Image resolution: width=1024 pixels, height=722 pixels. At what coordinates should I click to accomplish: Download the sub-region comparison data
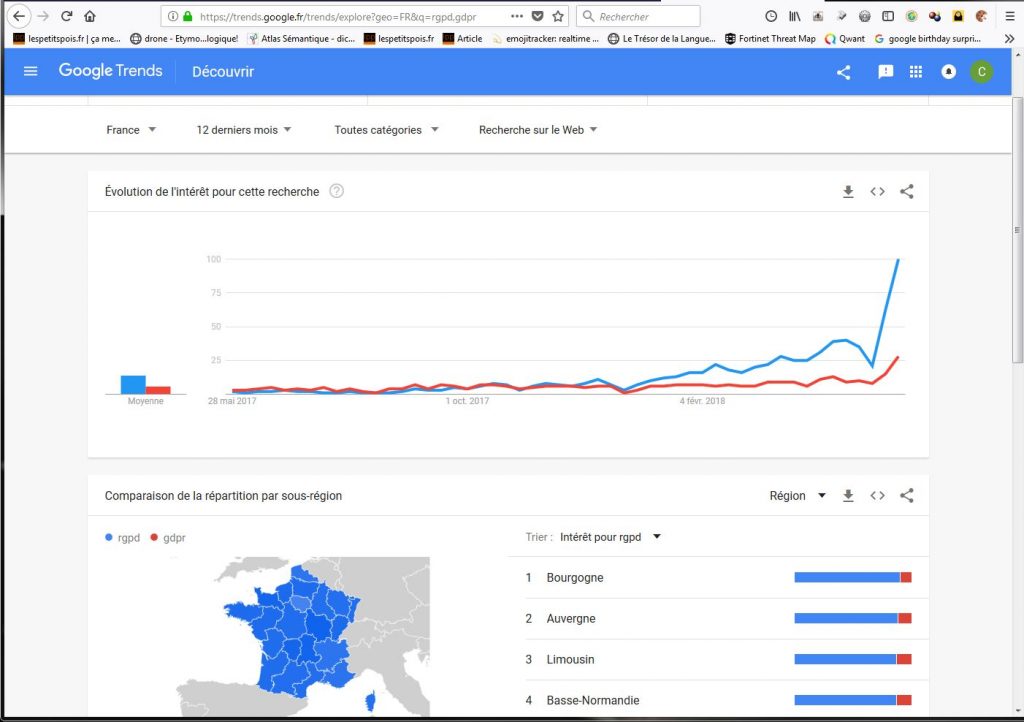pyautogui.click(x=848, y=496)
